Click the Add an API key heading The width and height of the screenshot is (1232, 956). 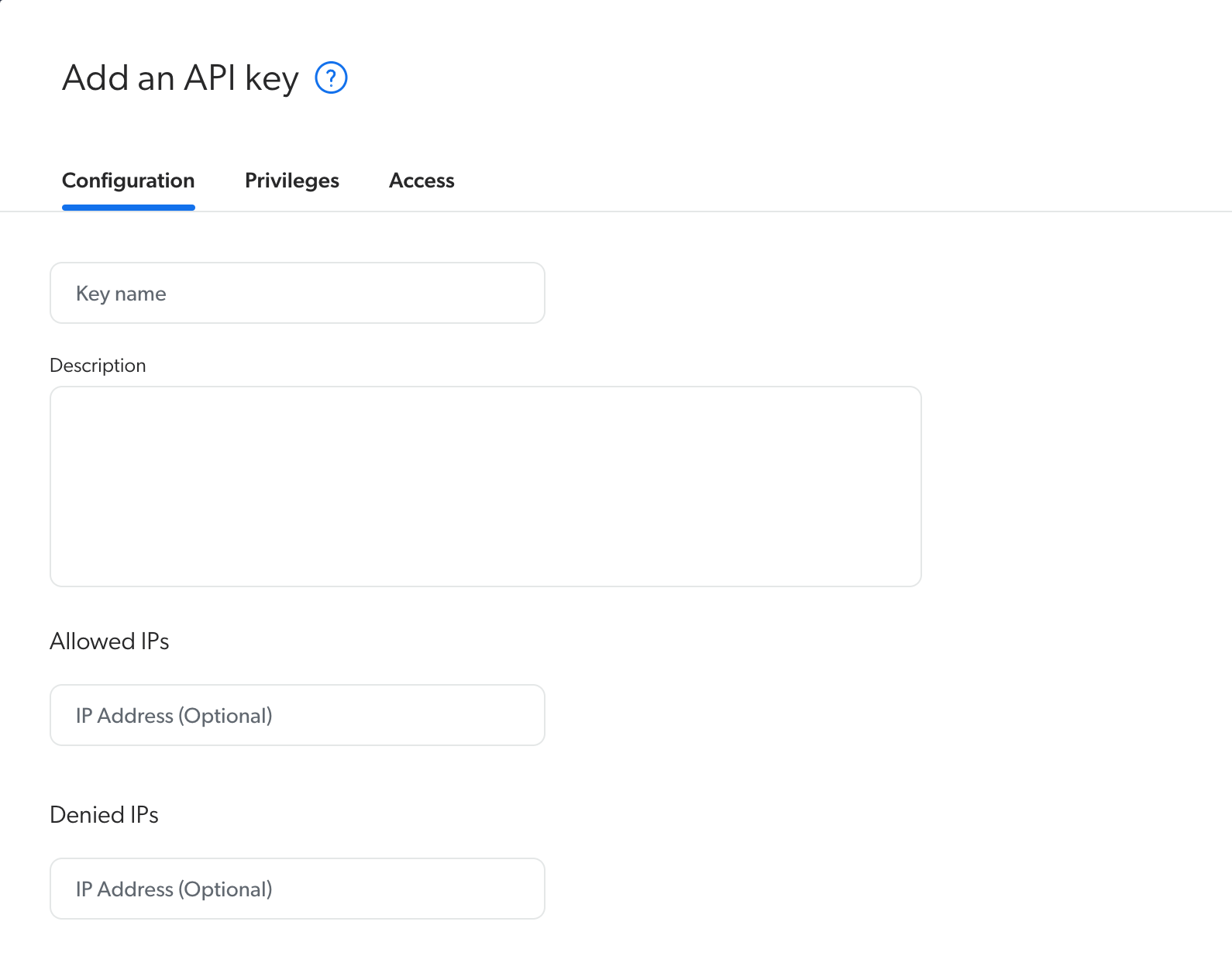click(181, 78)
